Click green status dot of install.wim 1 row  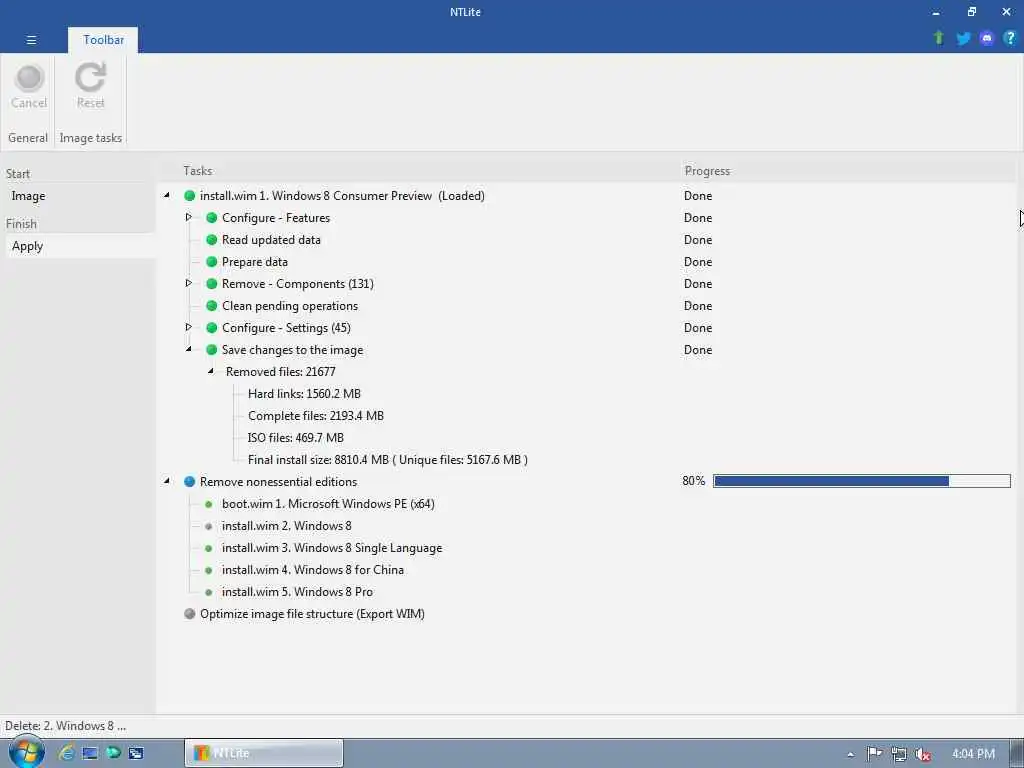pyautogui.click(x=190, y=195)
